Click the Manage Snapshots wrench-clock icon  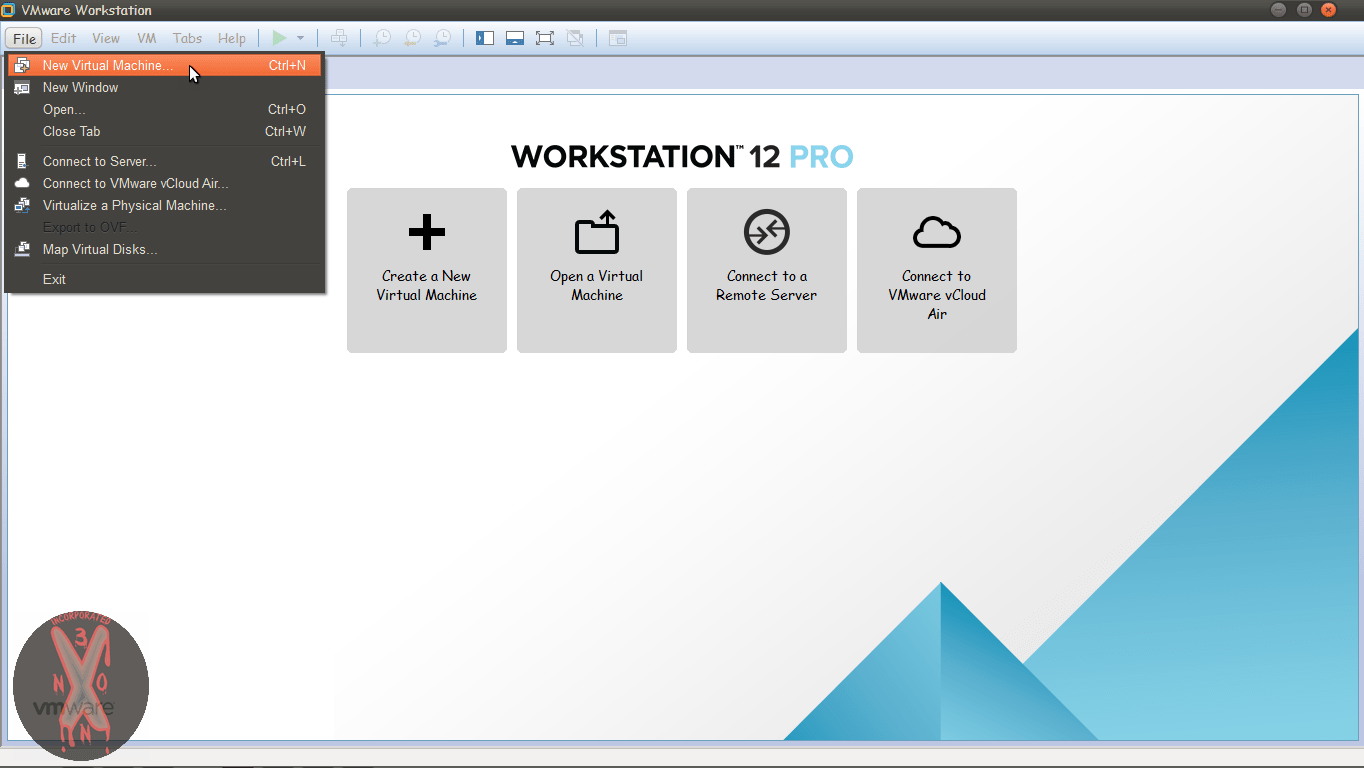click(442, 38)
